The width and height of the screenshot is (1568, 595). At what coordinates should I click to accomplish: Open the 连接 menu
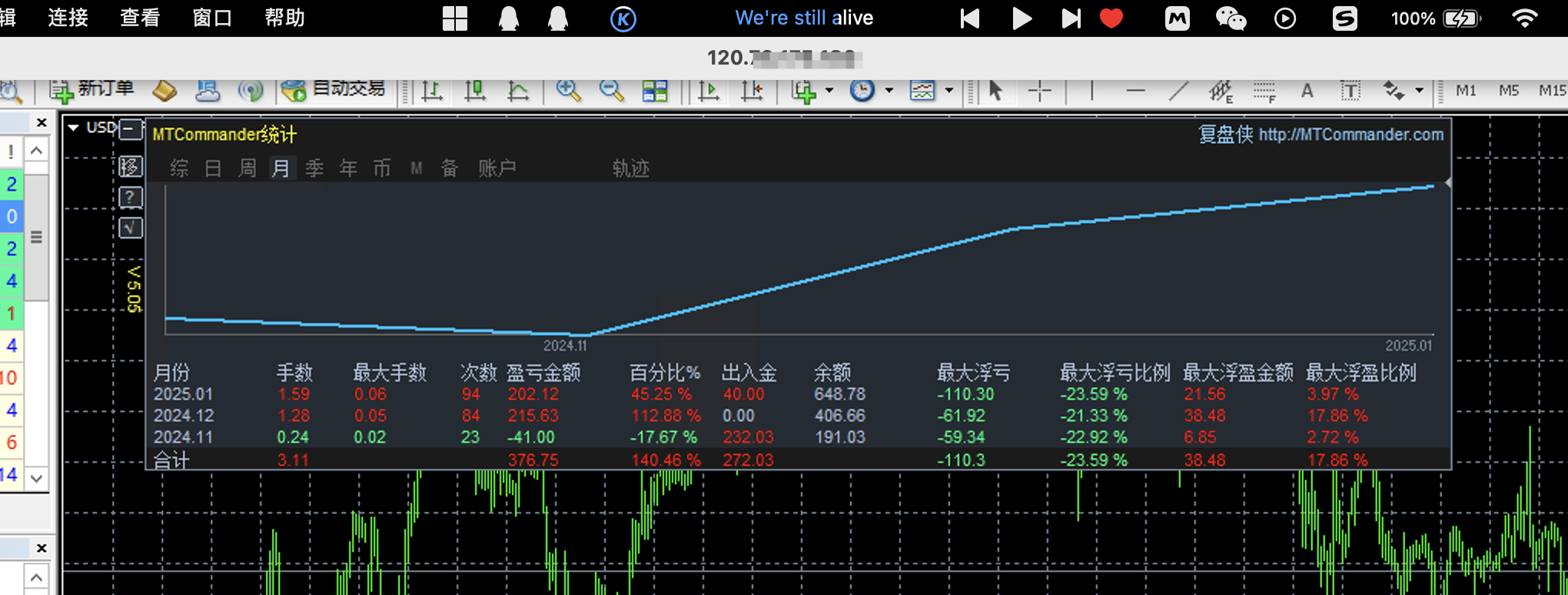(x=68, y=18)
